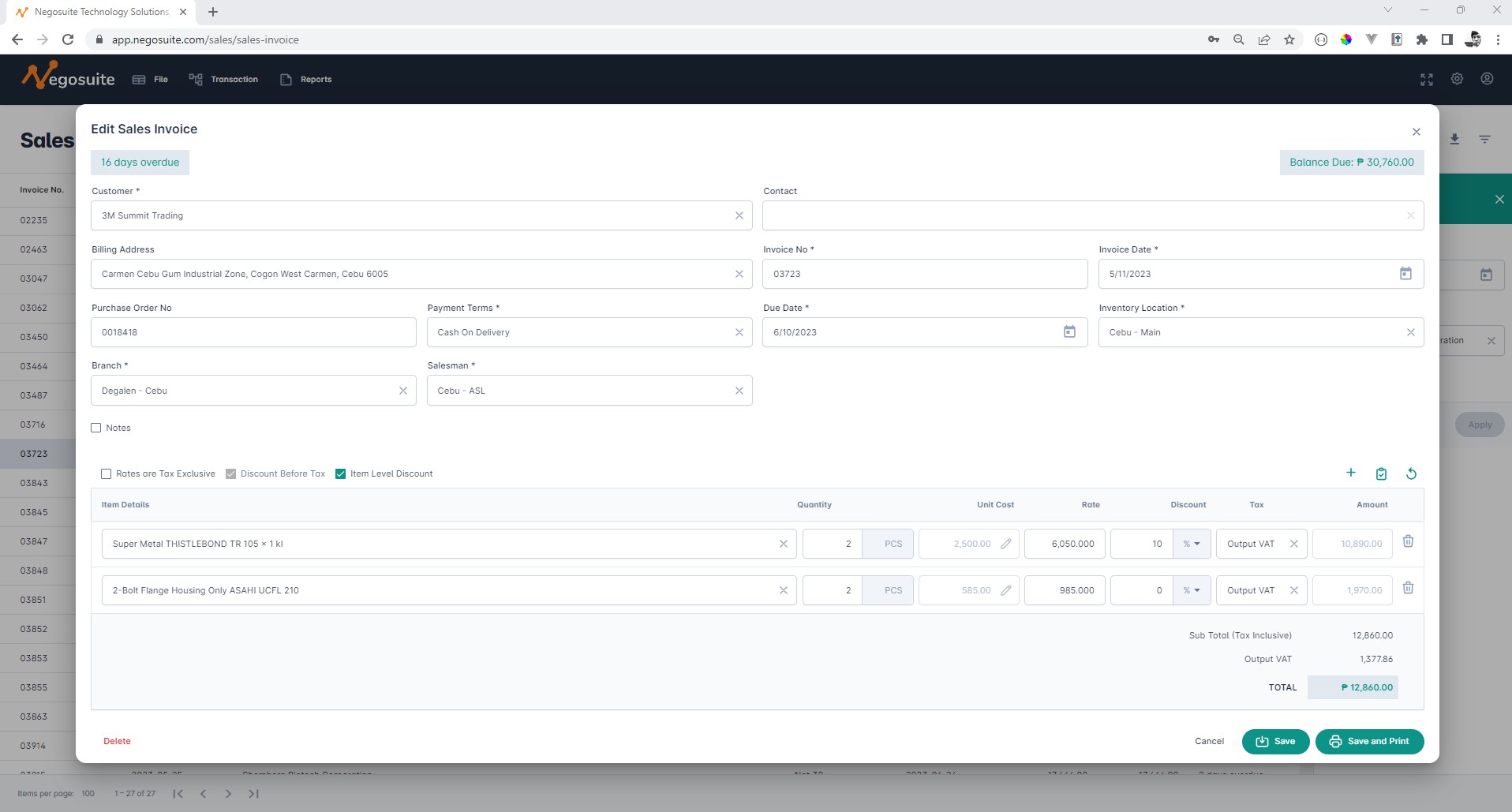Image resolution: width=1512 pixels, height=812 pixels.
Task: Edit unit cost pencil for Super Metal row
Action: [x=1006, y=544]
